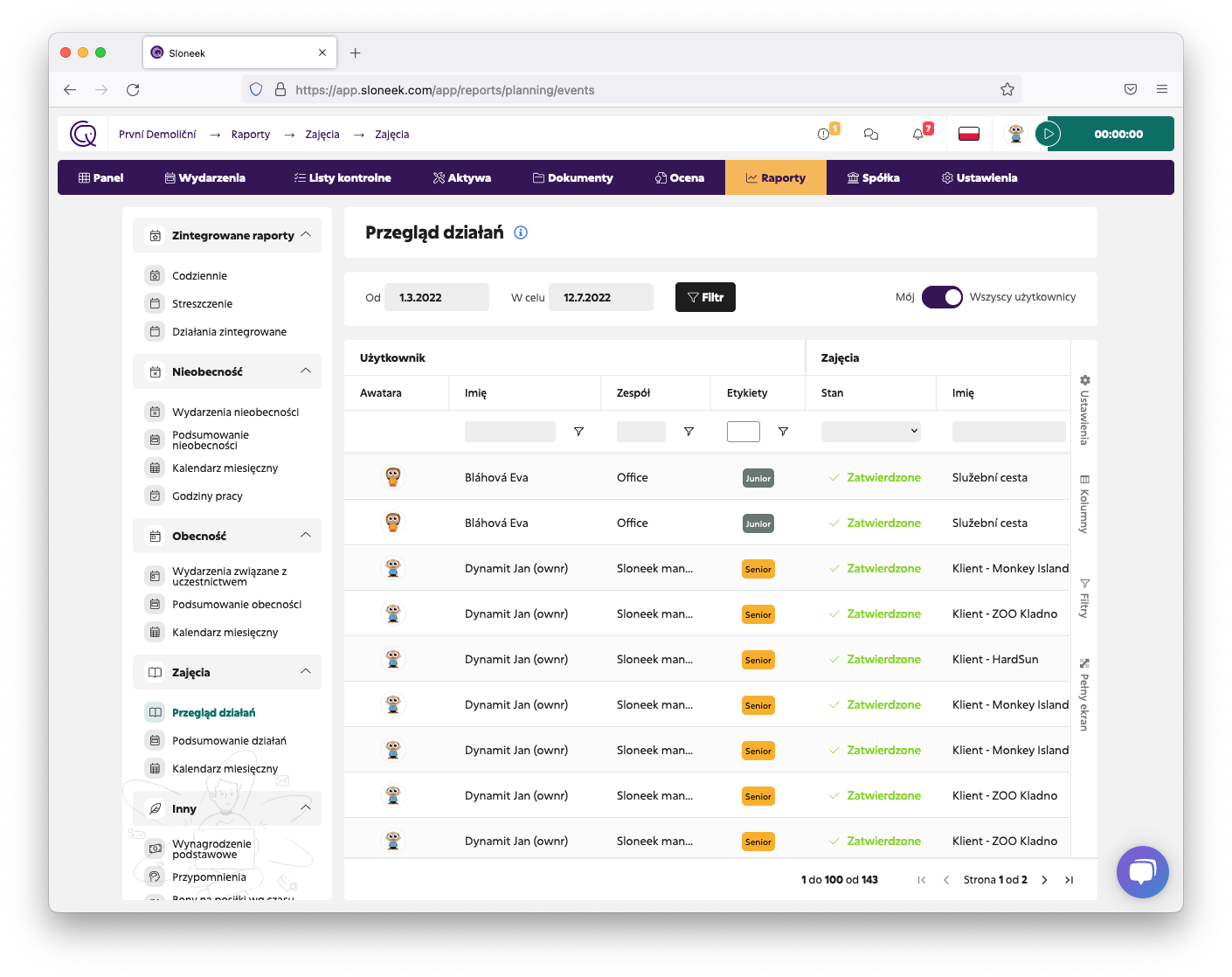Open the Dokumenty menu tab
The width and height of the screenshot is (1232, 977).
coord(573,177)
